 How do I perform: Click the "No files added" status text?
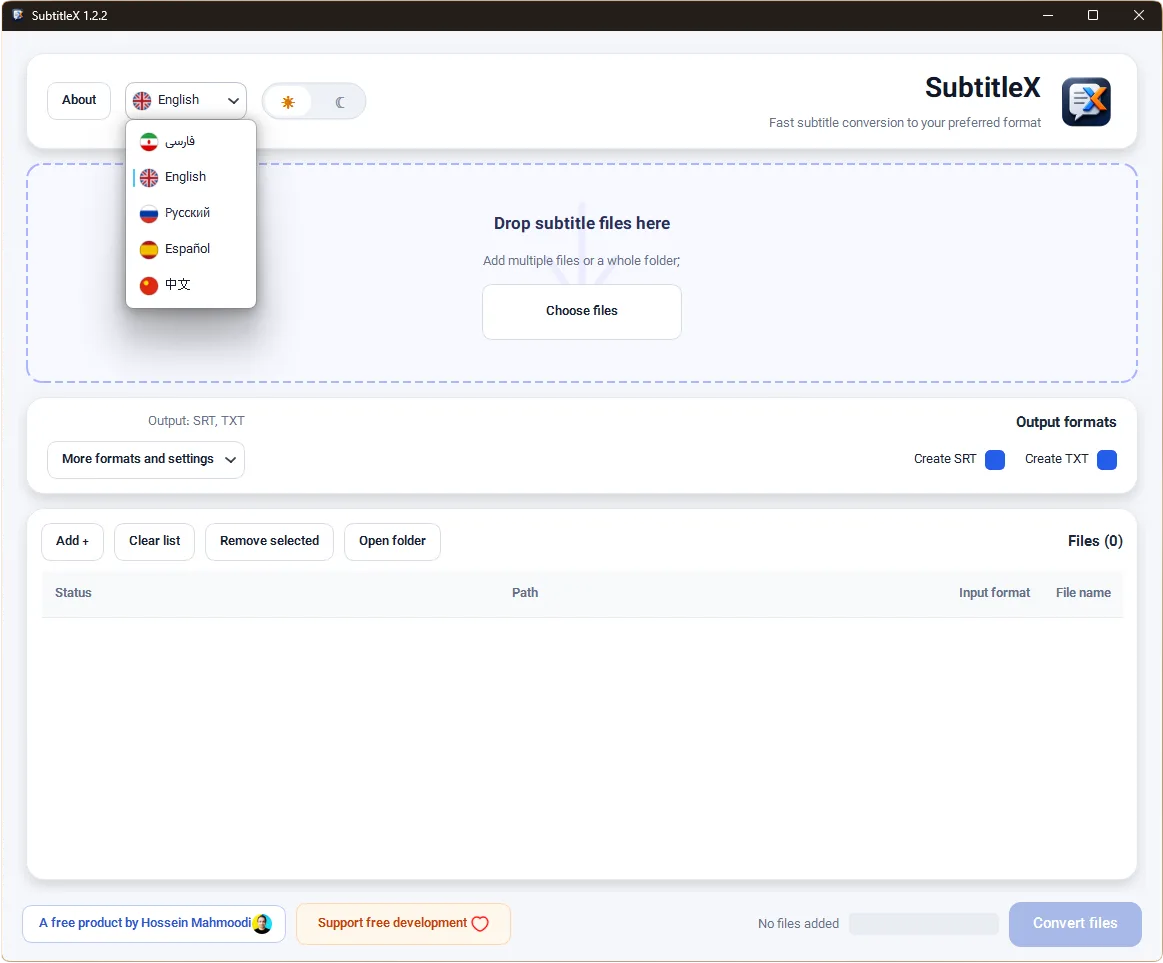click(x=798, y=924)
